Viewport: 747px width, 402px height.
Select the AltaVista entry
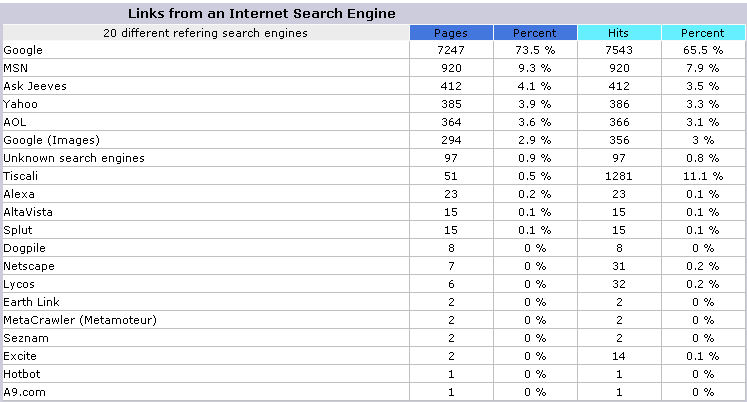click(x=28, y=212)
